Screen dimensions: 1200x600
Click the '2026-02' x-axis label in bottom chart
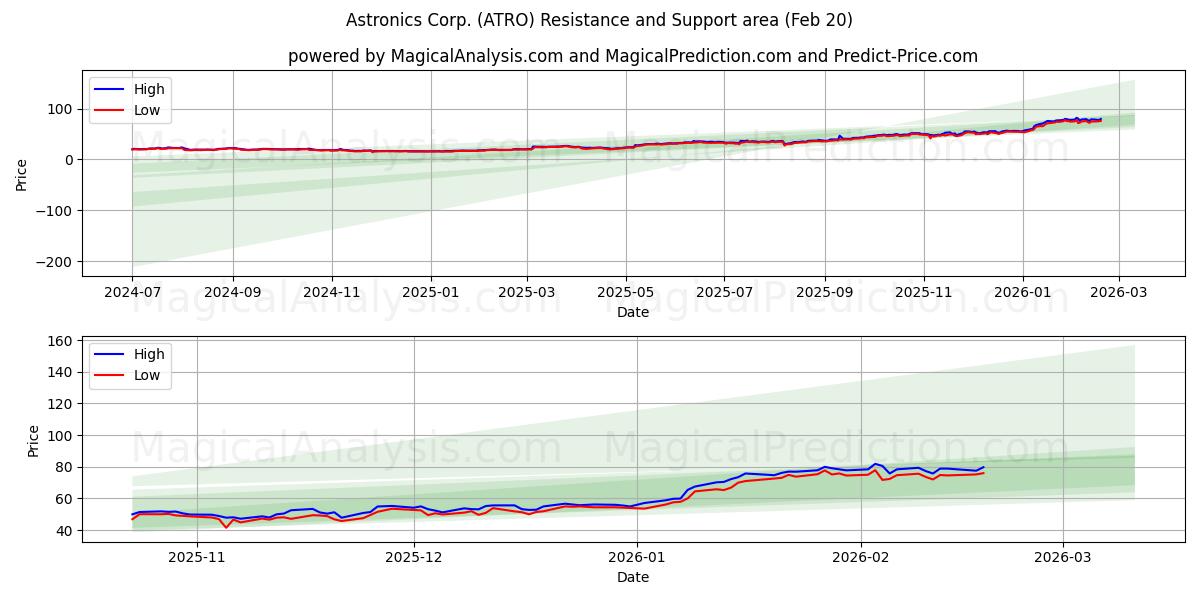tap(862, 560)
